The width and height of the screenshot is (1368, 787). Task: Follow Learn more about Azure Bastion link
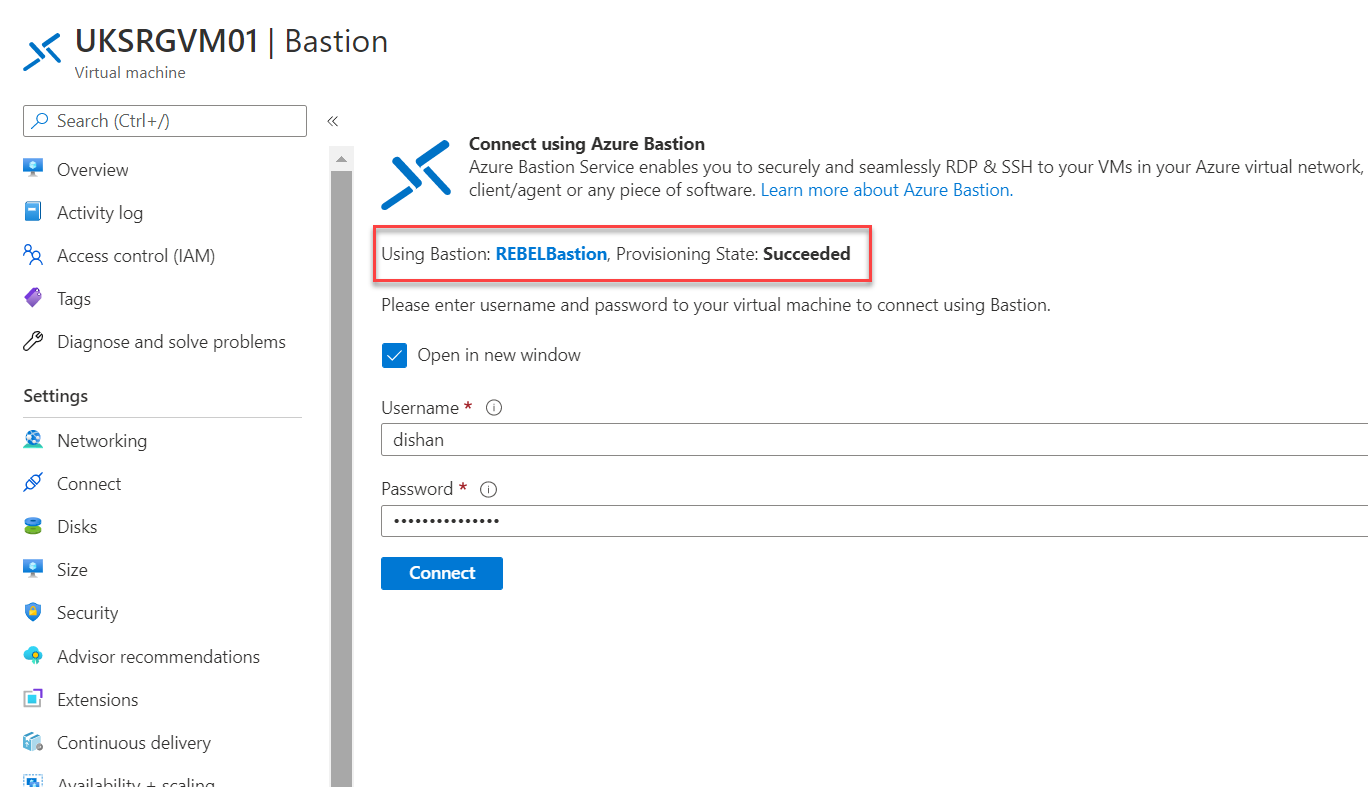point(887,190)
